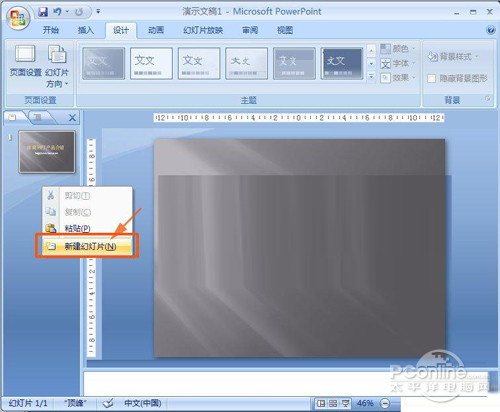Choose 粘贴(P) in context menu
The height and width of the screenshot is (412, 500).
(x=87, y=228)
